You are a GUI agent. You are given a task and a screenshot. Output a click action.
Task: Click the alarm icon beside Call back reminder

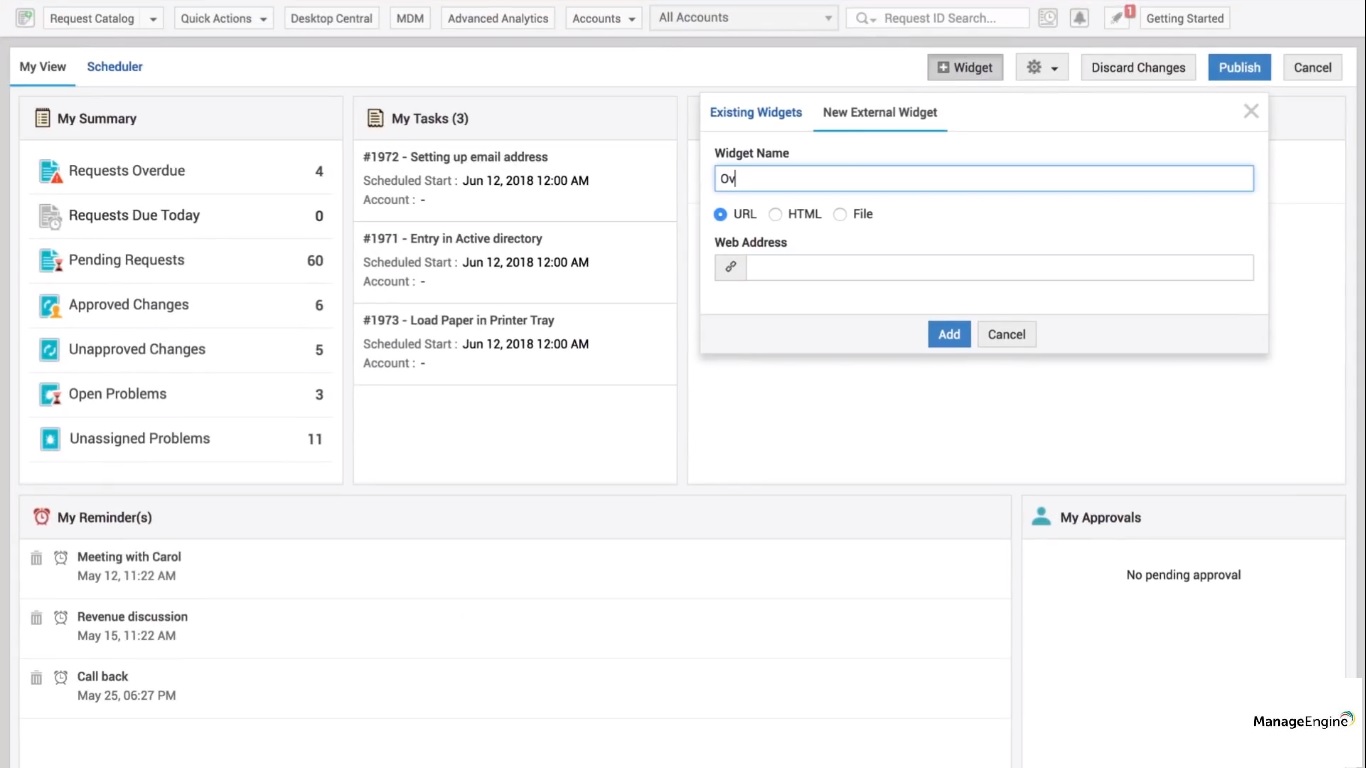pyautogui.click(x=60, y=677)
